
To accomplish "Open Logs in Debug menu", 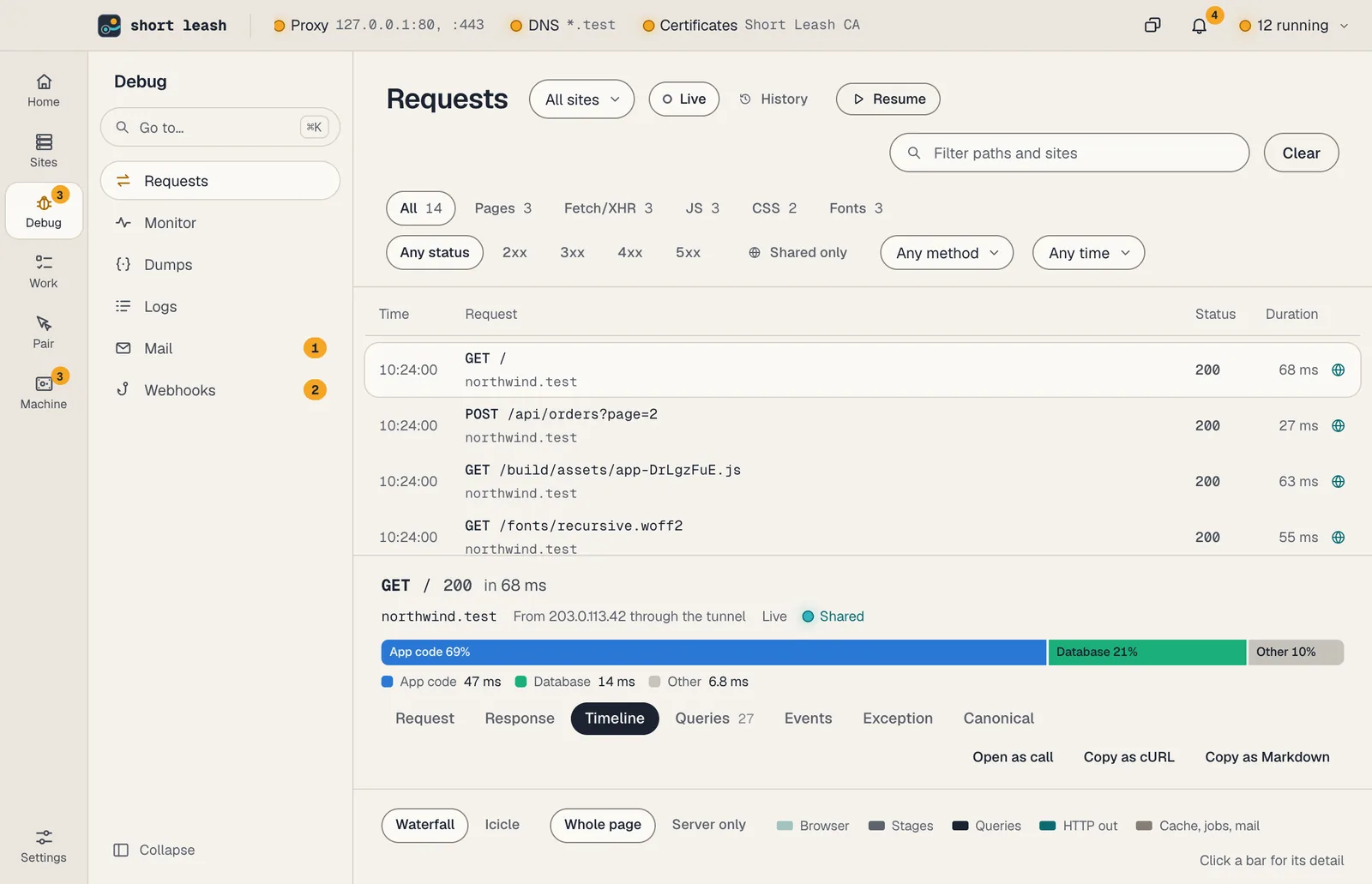I will click(220, 307).
